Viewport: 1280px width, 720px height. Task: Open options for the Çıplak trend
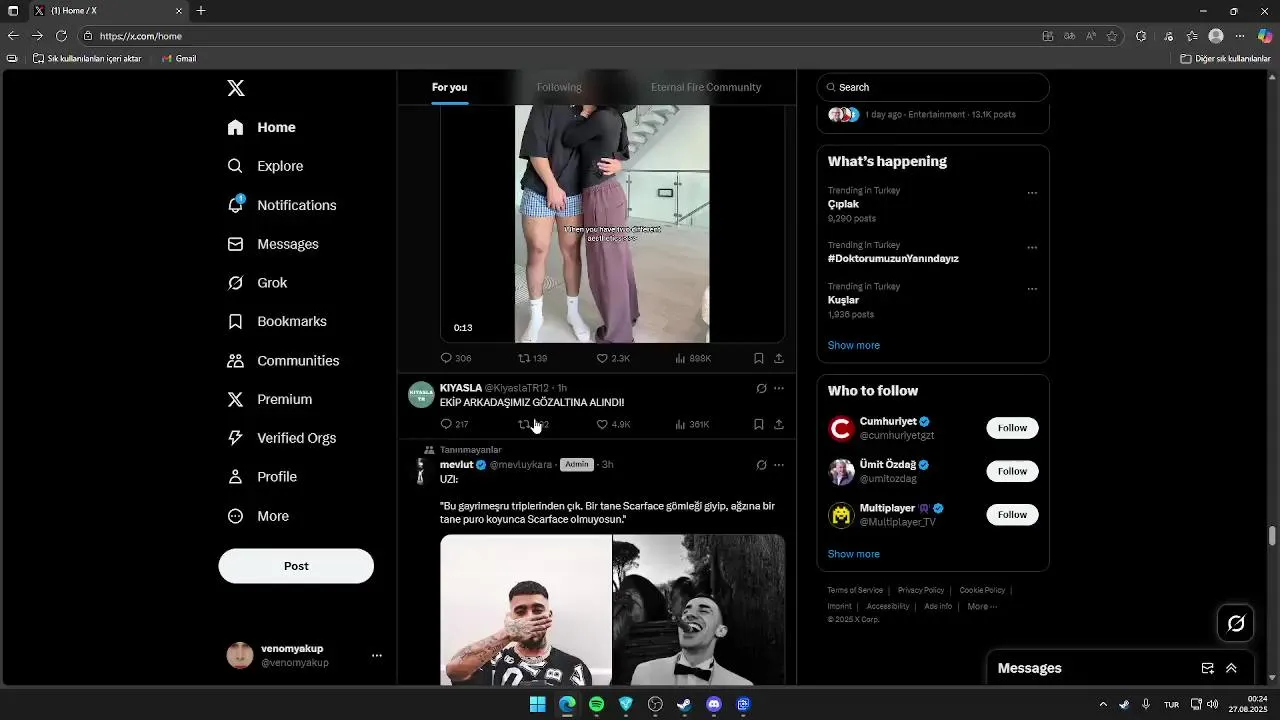coord(1032,193)
